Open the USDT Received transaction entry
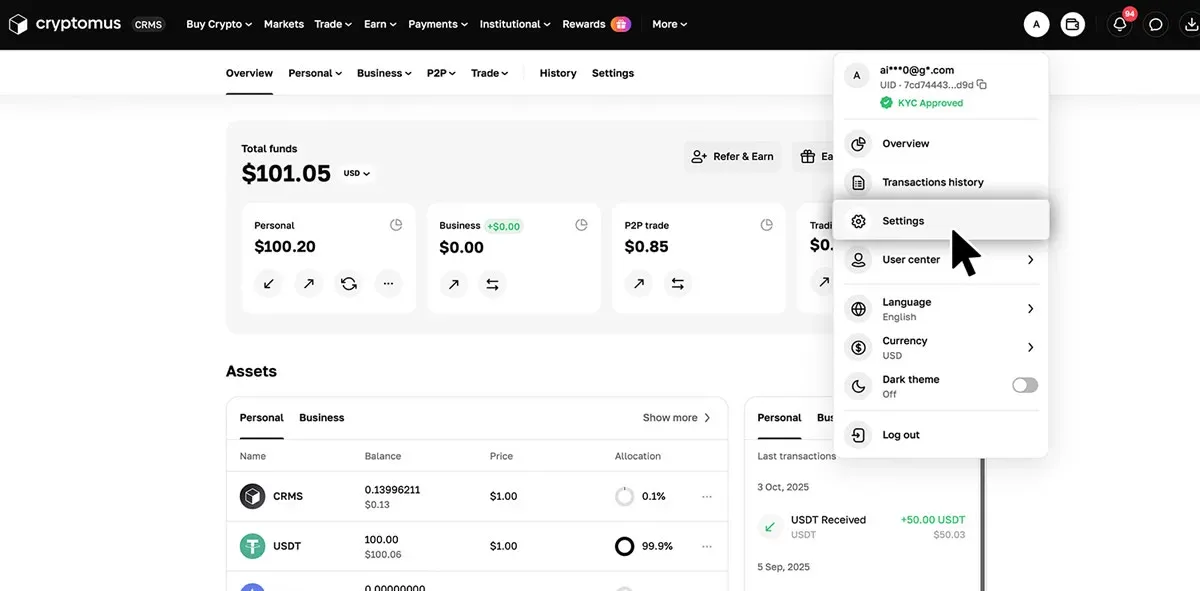This screenshot has height=591, width=1200. coord(860,526)
